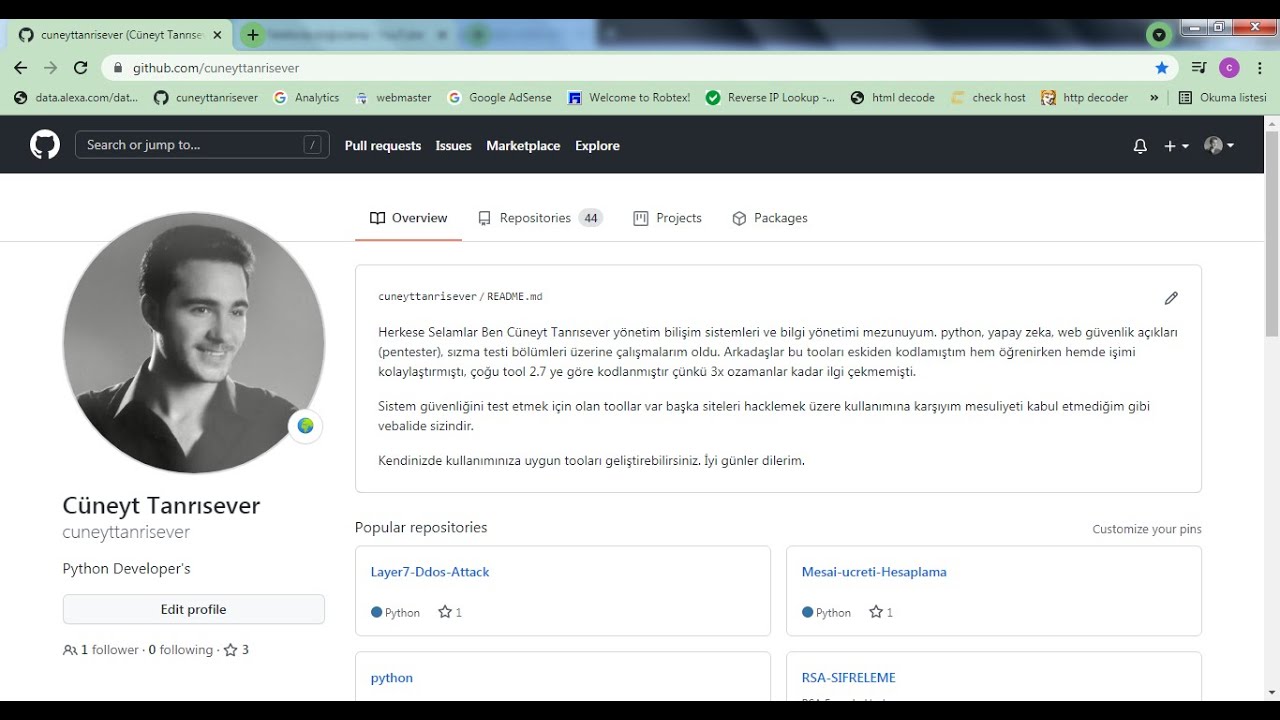This screenshot has height=720, width=1280.
Task: Open the user avatar menu dropdown
Action: [x=1219, y=146]
